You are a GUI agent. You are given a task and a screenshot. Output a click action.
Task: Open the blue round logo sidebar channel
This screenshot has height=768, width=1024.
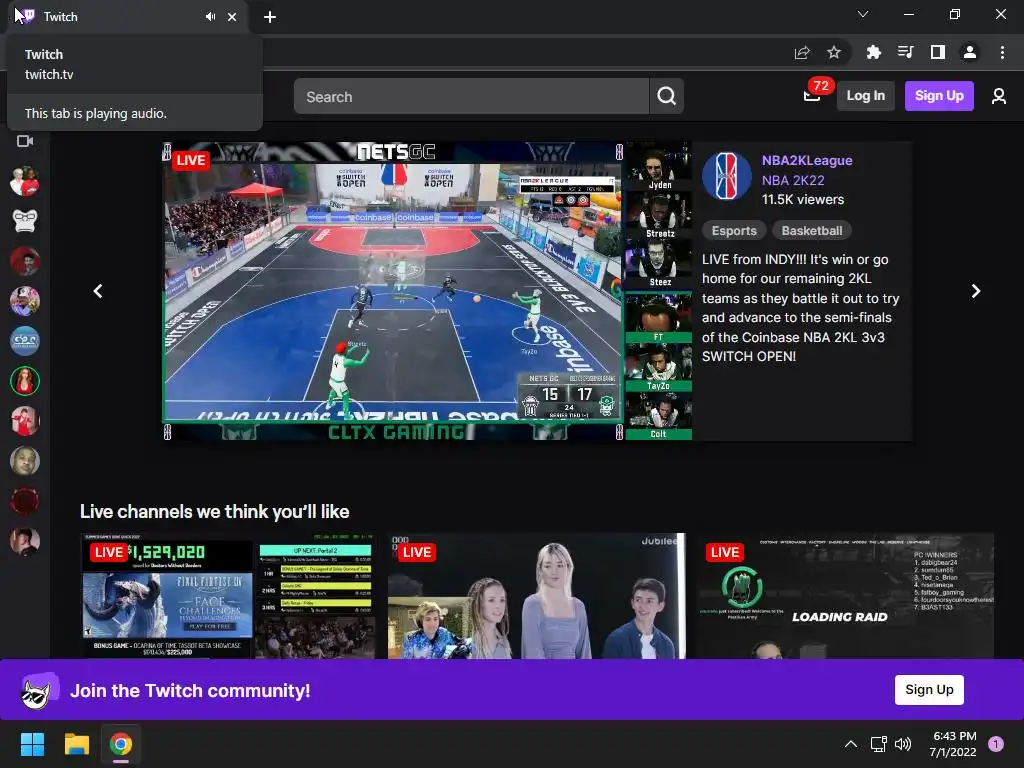pos(25,341)
